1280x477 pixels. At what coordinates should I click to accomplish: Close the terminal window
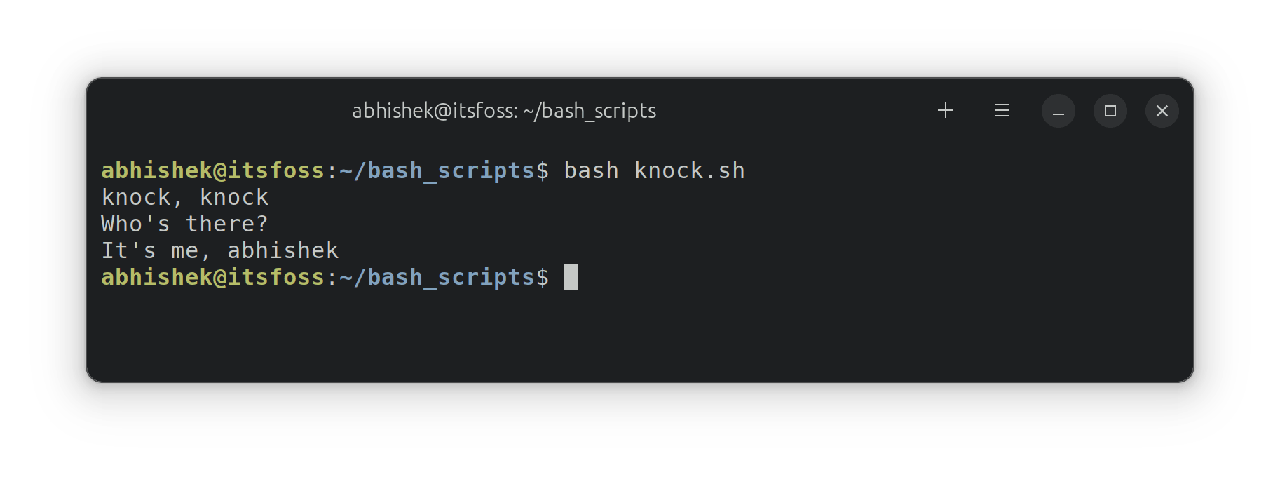coord(1162,111)
